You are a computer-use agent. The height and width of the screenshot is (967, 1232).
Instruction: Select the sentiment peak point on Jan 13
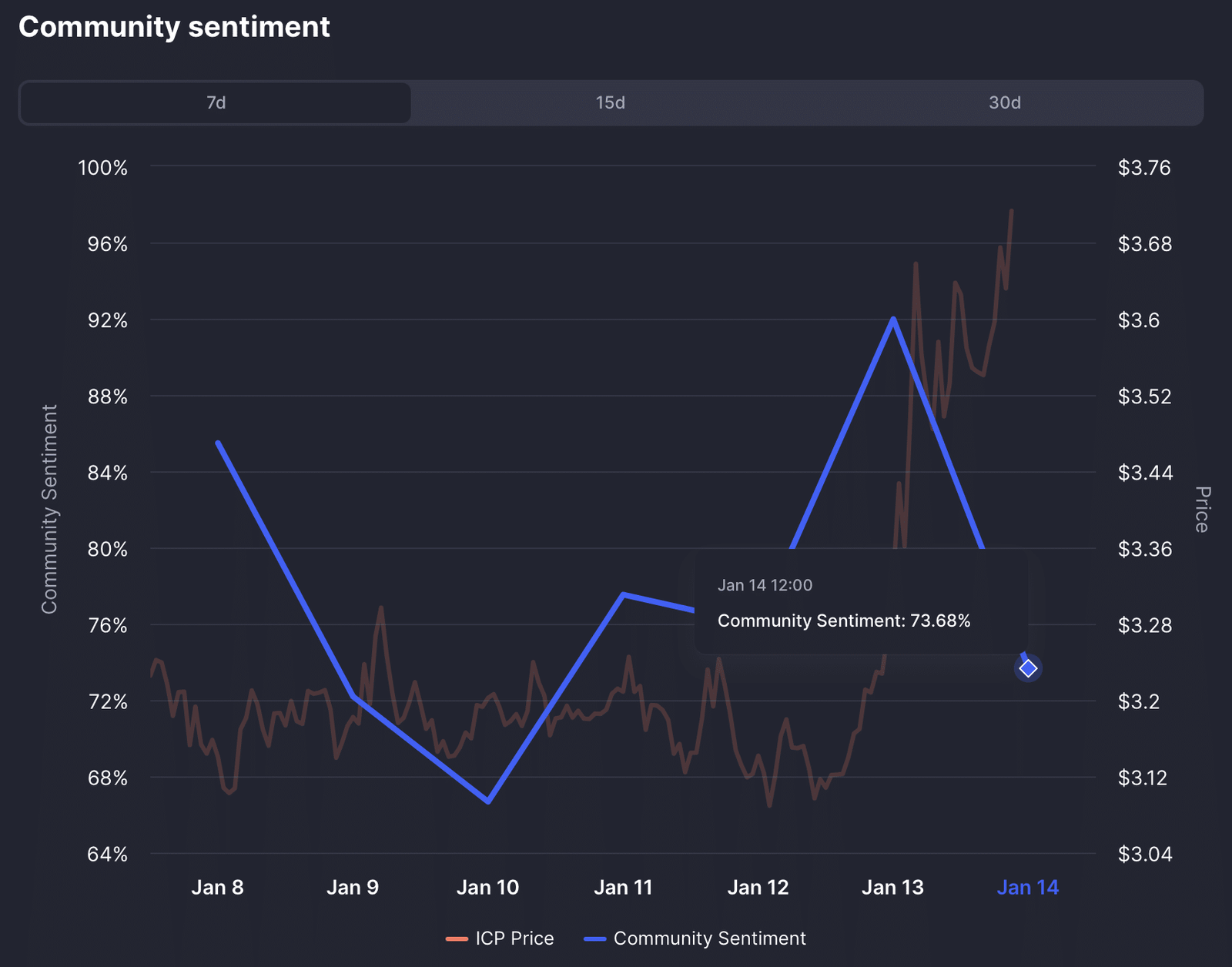click(x=893, y=319)
